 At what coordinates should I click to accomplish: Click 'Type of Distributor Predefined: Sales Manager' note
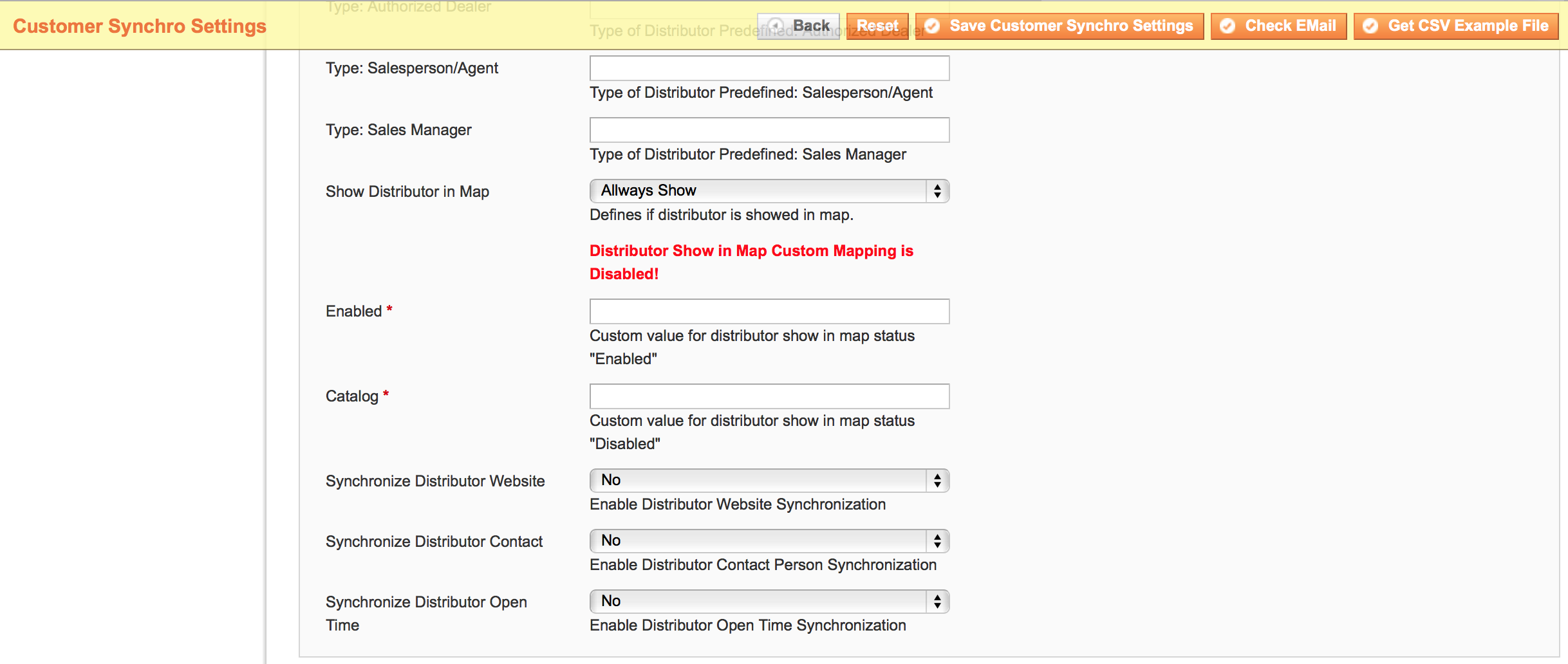coord(748,154)
